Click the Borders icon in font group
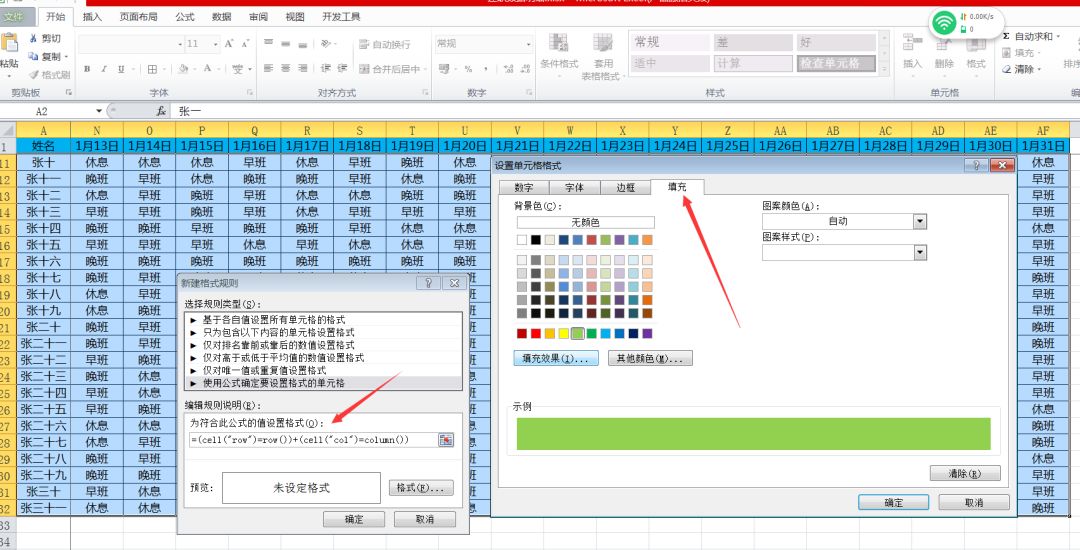This screenshot has height=550, width=1080. coord(152,69)
